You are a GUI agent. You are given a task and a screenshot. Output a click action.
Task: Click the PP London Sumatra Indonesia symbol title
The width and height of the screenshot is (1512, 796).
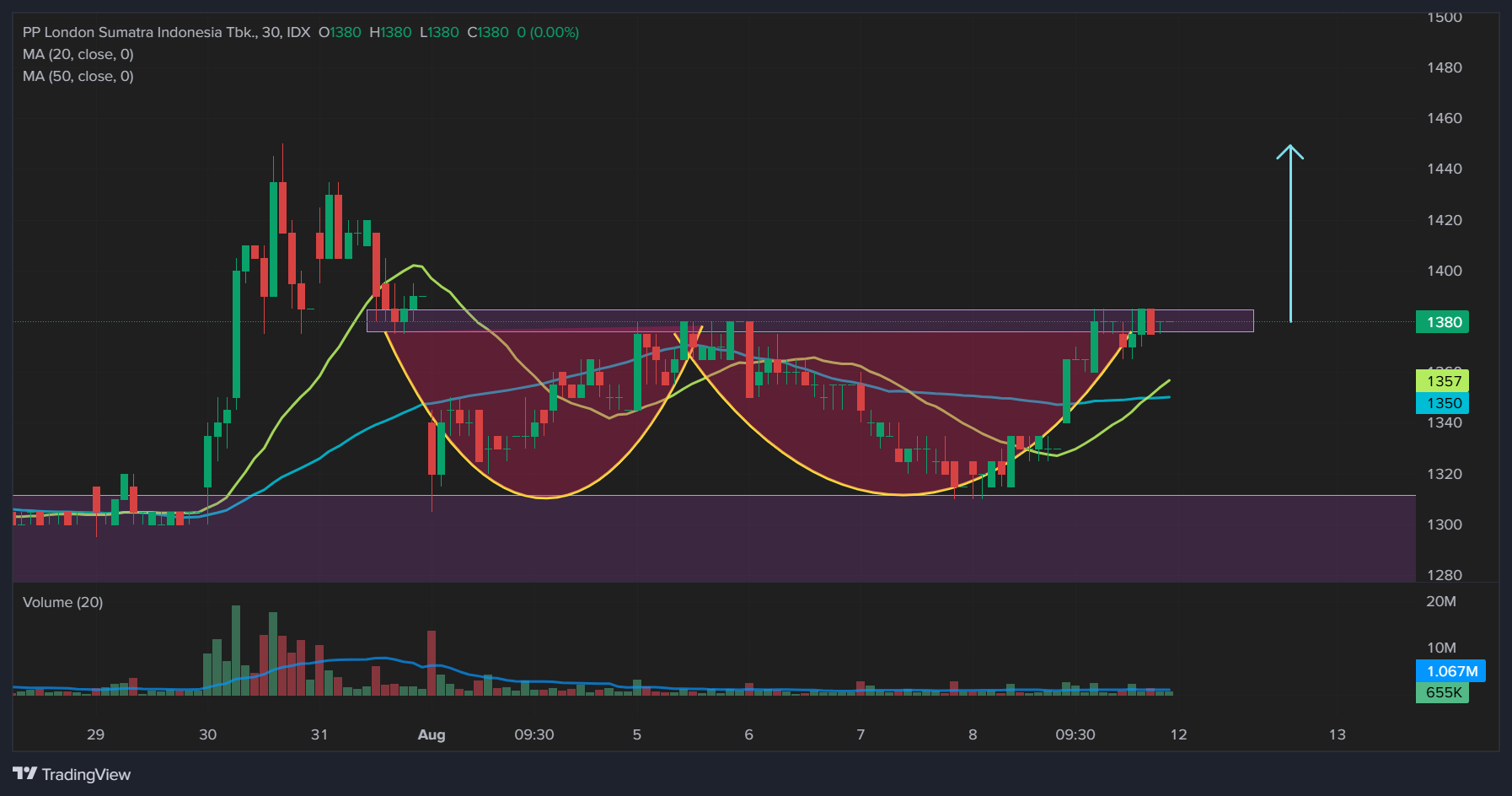[x=166, y=32]
